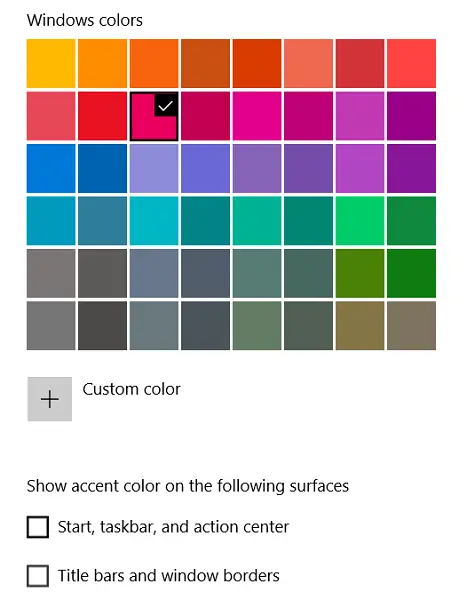Viewport: 467px width, 600px height.
Task: Click the Custom color label
Action: (x=131, y=389)
